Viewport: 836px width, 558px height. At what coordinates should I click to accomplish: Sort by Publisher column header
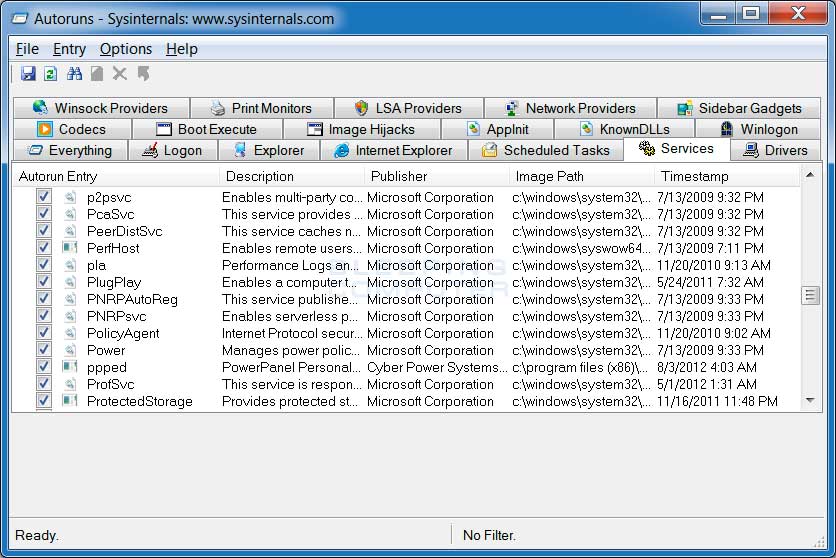437,176
